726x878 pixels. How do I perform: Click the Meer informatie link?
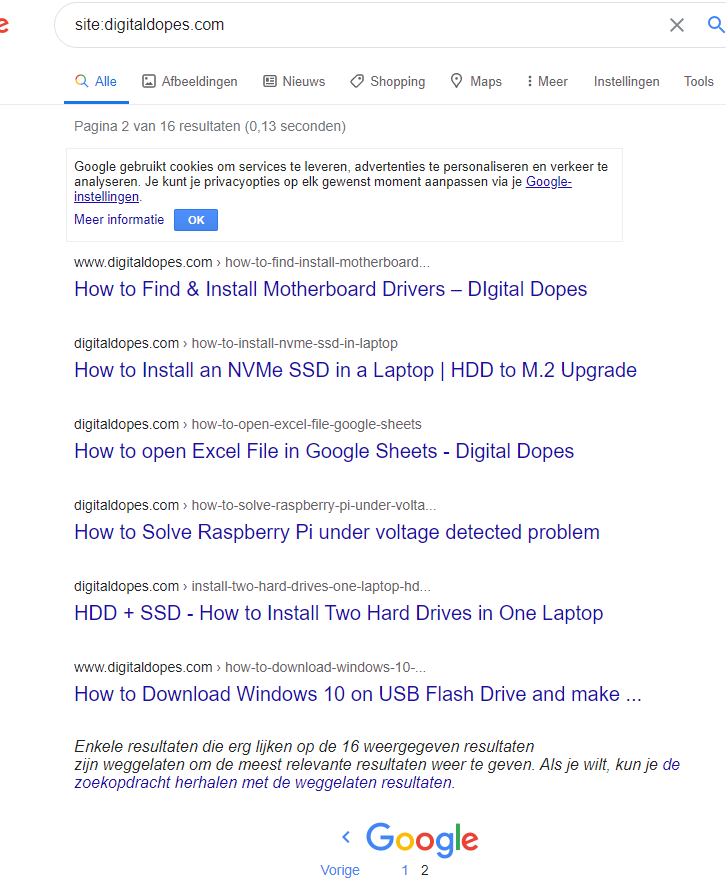119,220
